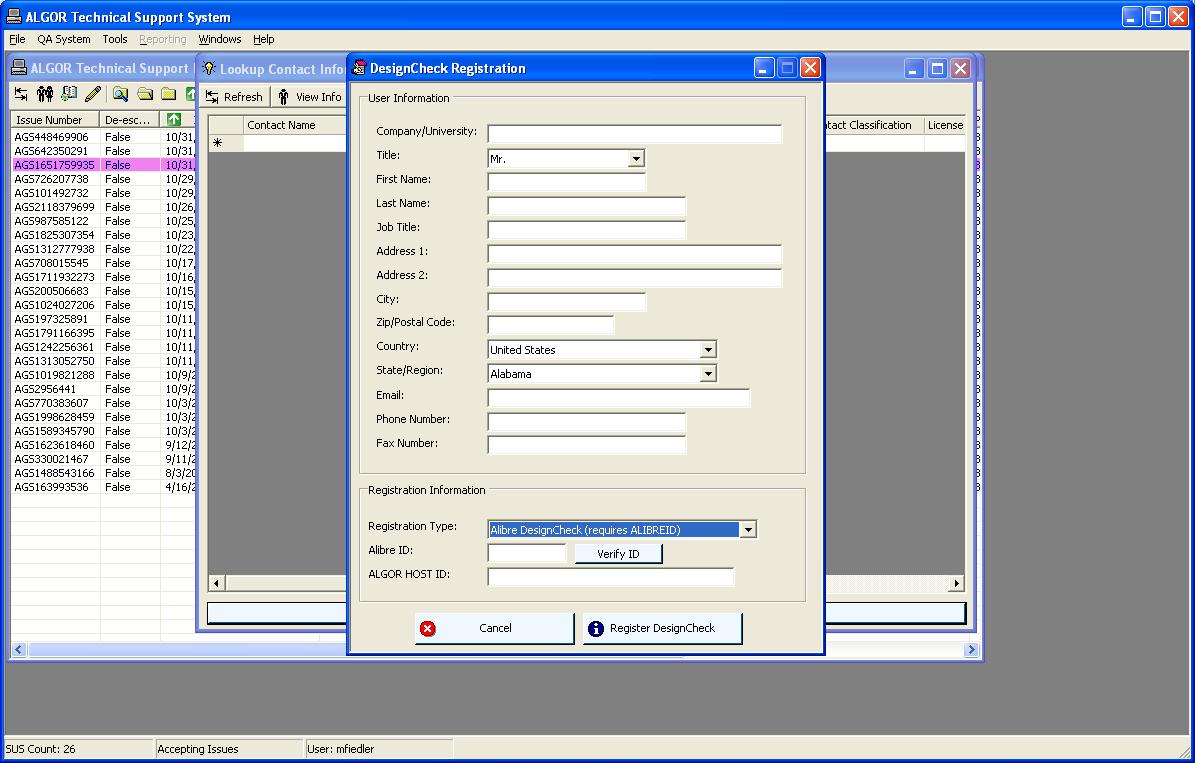This screenshot has height=763, width=1195.
Task: Click the open book icon in toolbar
Action: click(x=69, y=94)
